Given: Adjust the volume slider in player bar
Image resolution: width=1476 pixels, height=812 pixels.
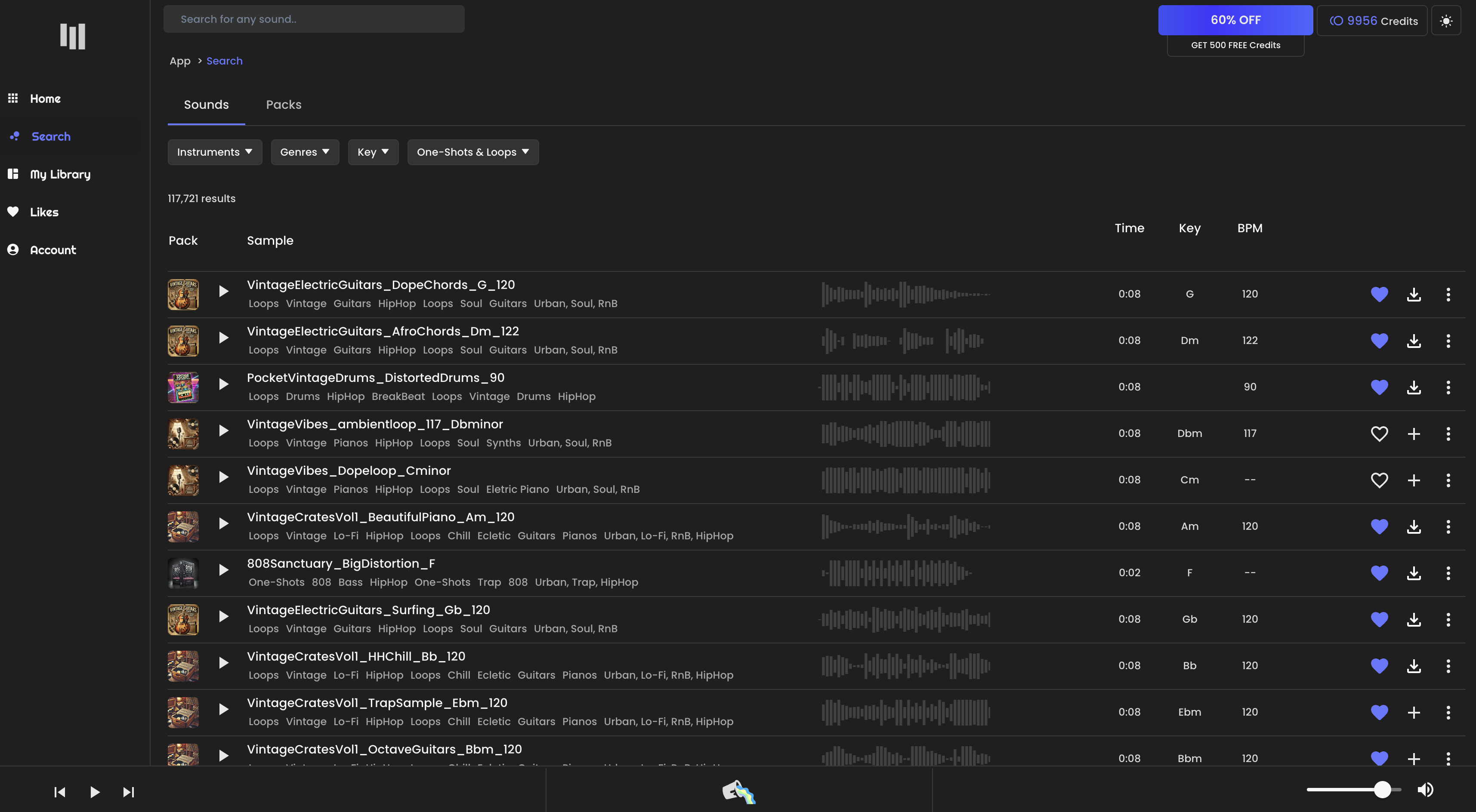Looking at the screenshot, I should [1381, 790].
